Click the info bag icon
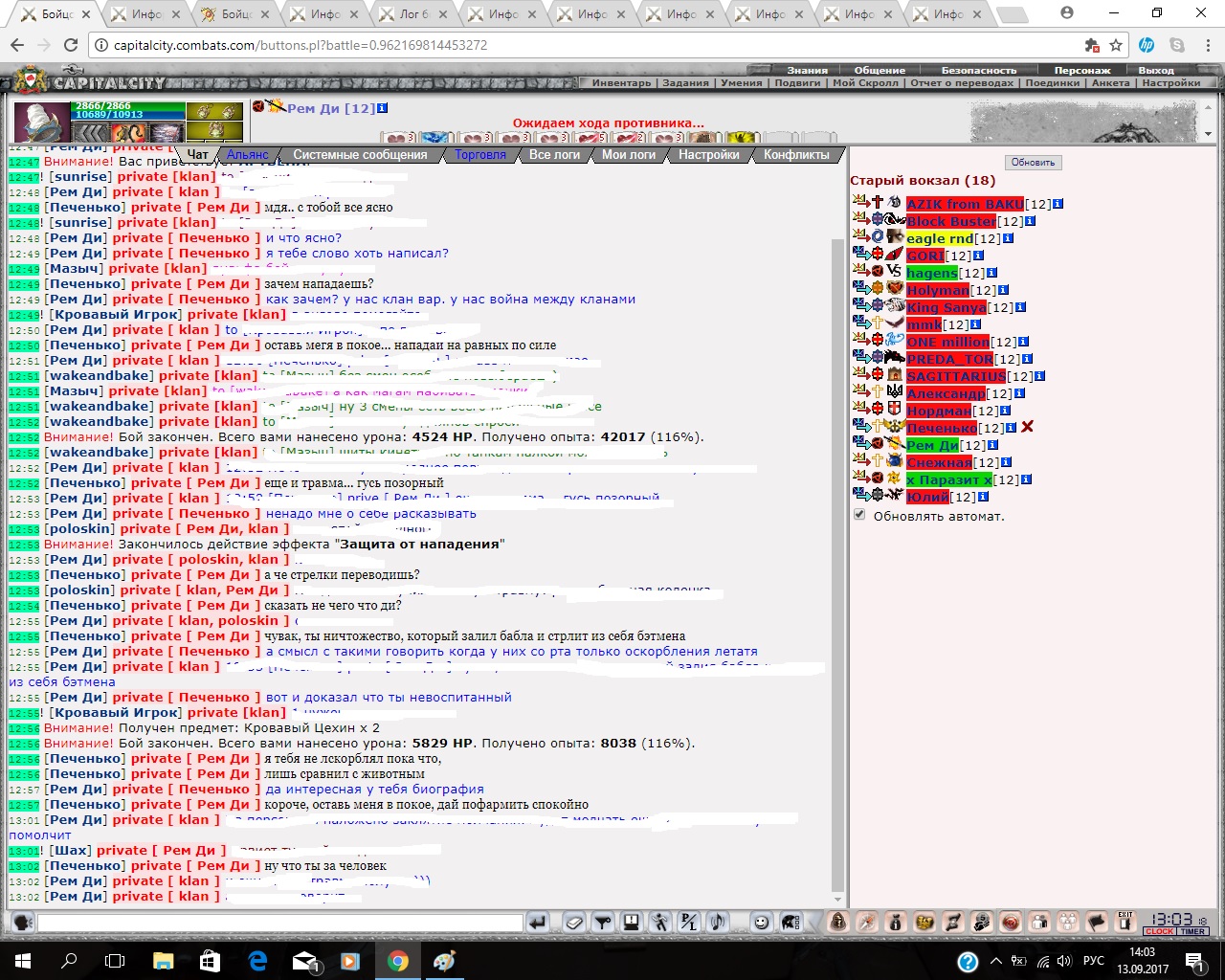This screenshot has height=980, width=1225. click(896, 923)
